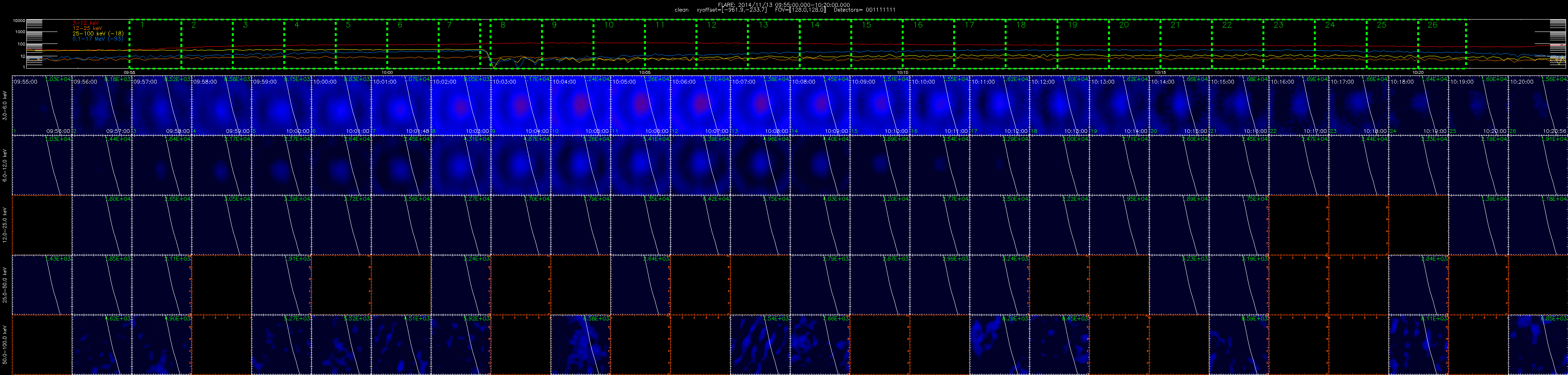Screen dimensions: 1568x375
Task: Choose the 25.0-50.0 keV image in the 10:10:00 column
Action: 940,284
